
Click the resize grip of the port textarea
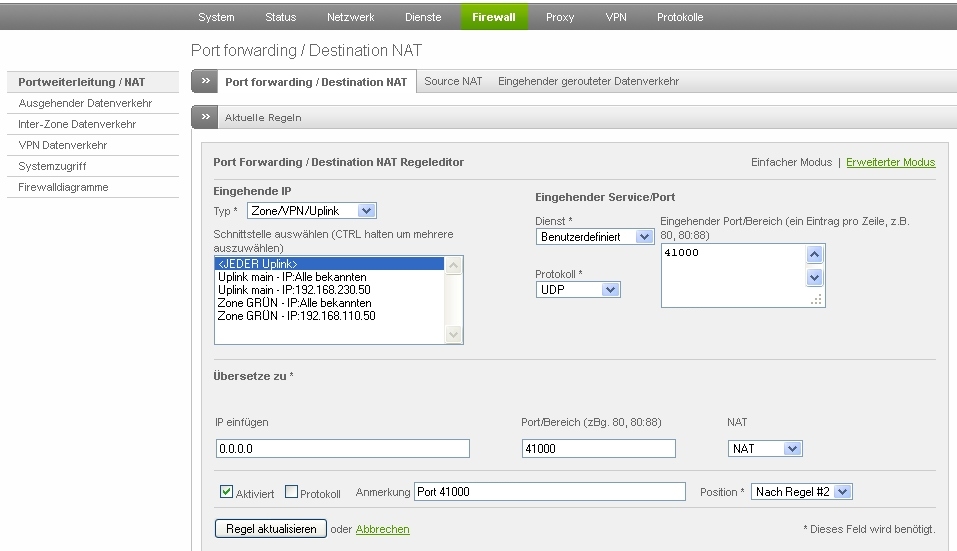[x=815, y=299]
